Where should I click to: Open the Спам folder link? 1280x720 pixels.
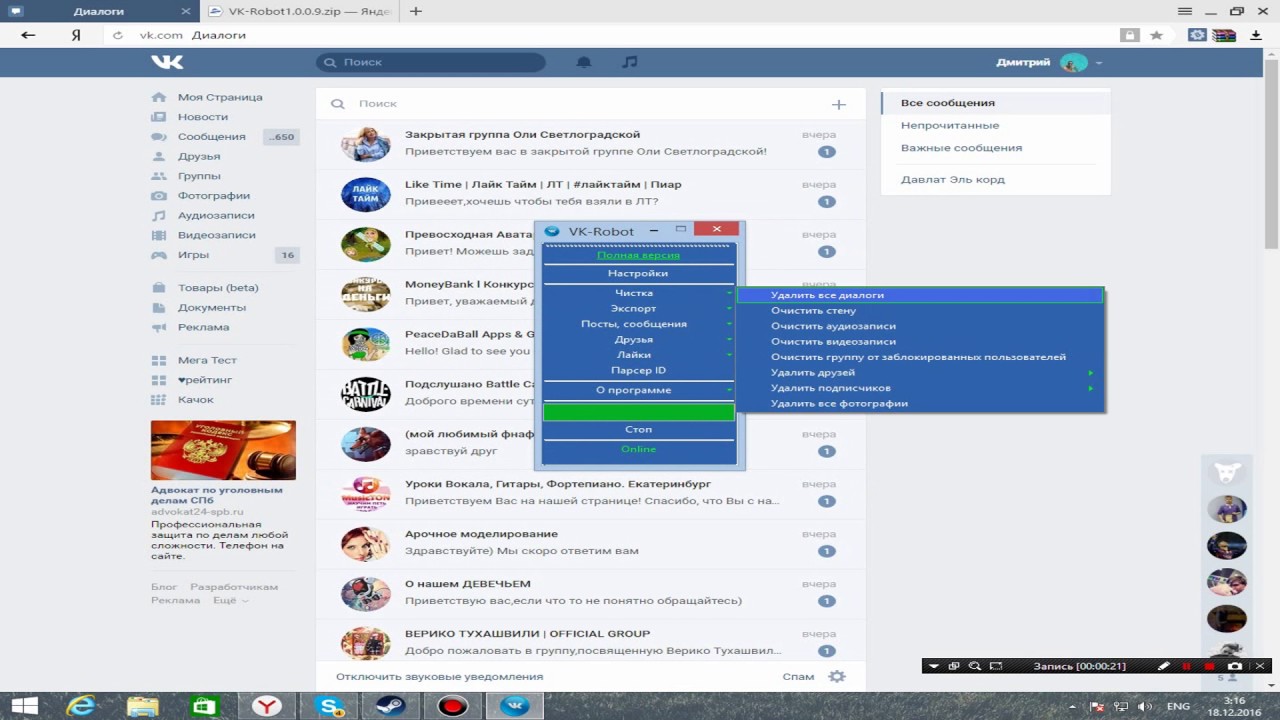tap(798, 677)
